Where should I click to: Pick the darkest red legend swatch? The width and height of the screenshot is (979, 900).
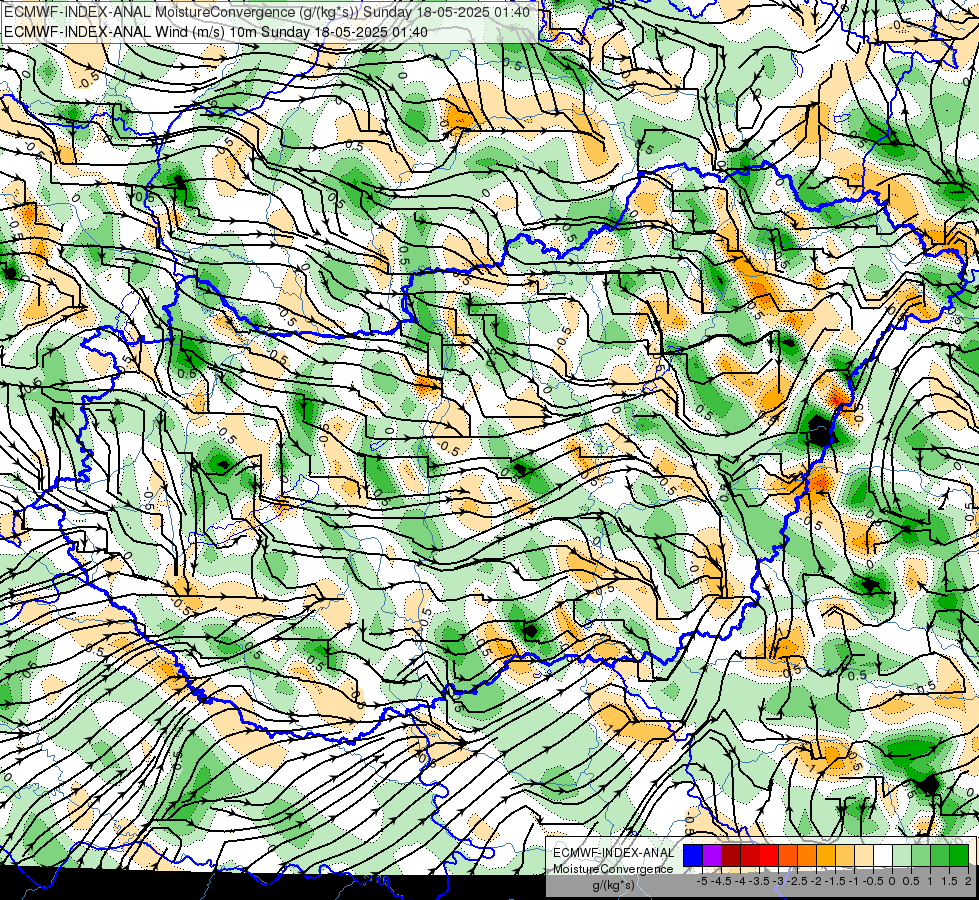[731, 855]
